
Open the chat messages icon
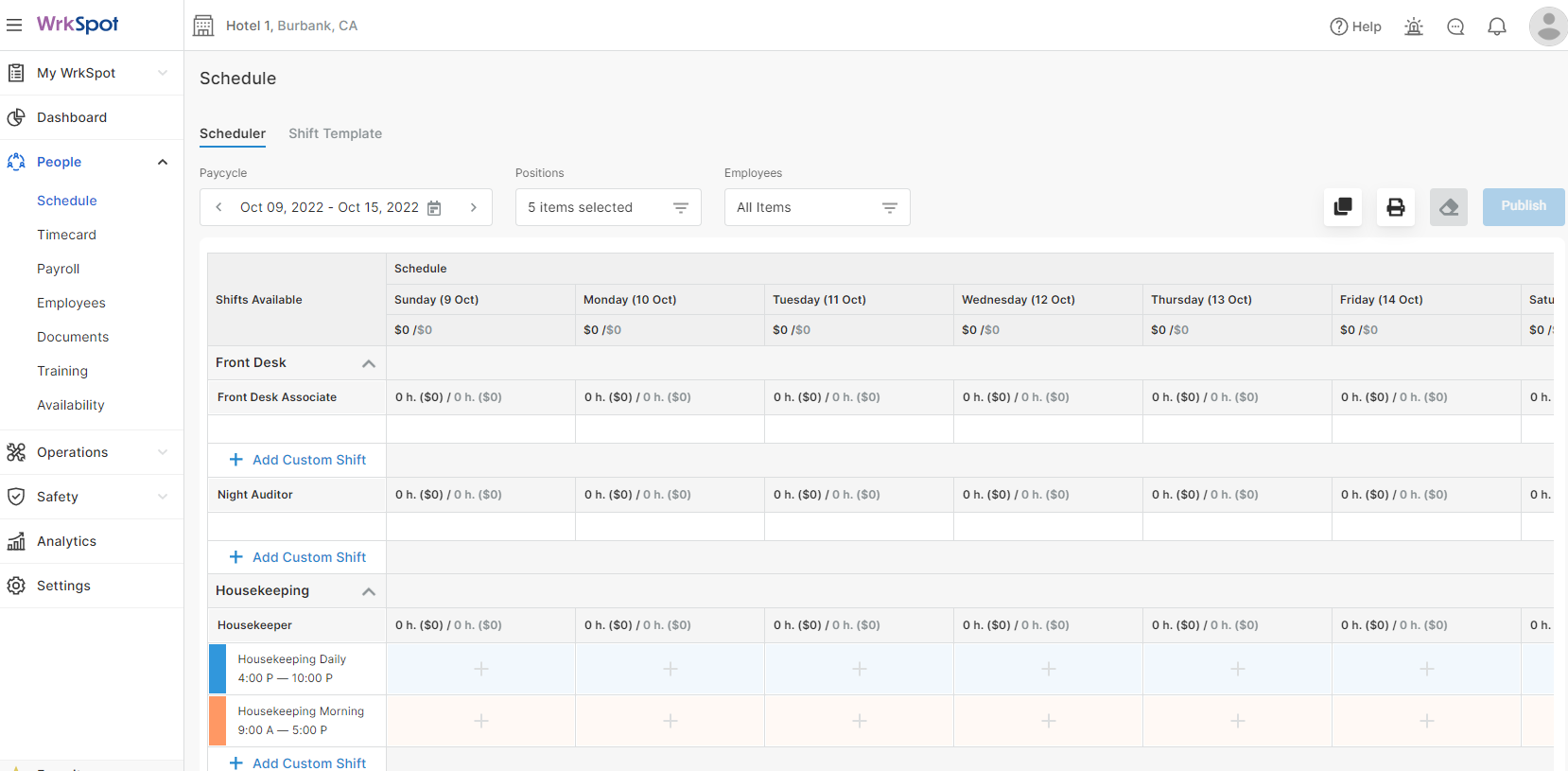pyautogui.click(x=1455, y=26)
